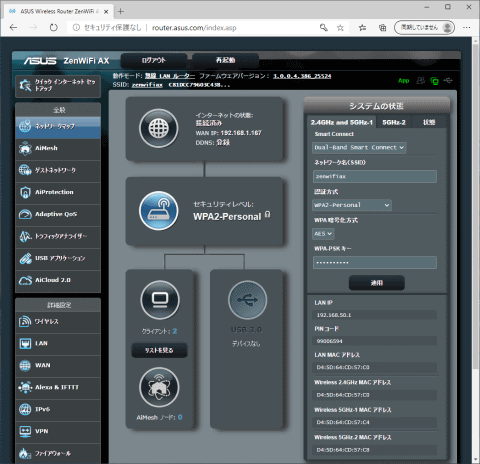Click the Internet connected status link
This screenshot has width=480, height=464.
[x=209, y=123]
